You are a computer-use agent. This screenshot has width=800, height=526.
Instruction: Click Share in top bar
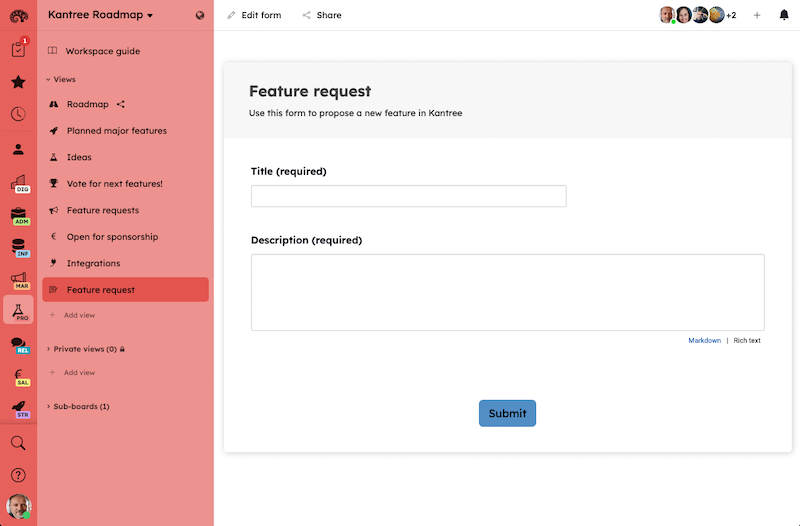pos(322,15)
